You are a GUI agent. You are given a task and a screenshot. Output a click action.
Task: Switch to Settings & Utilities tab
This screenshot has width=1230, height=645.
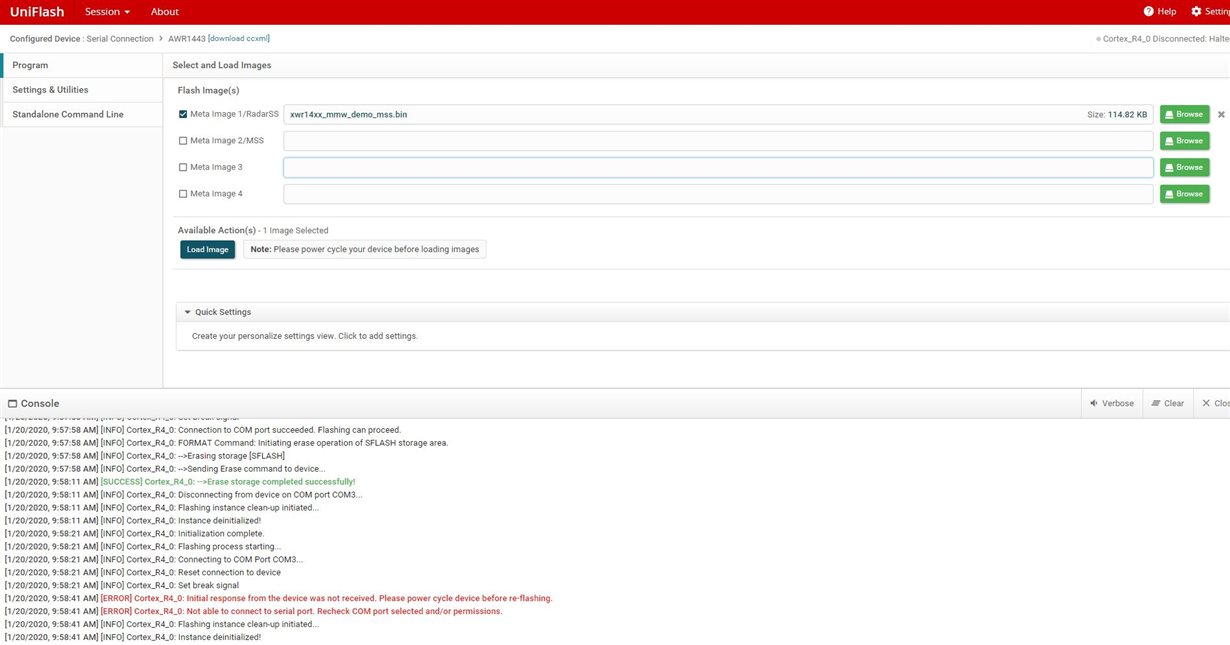pos(81,90)
